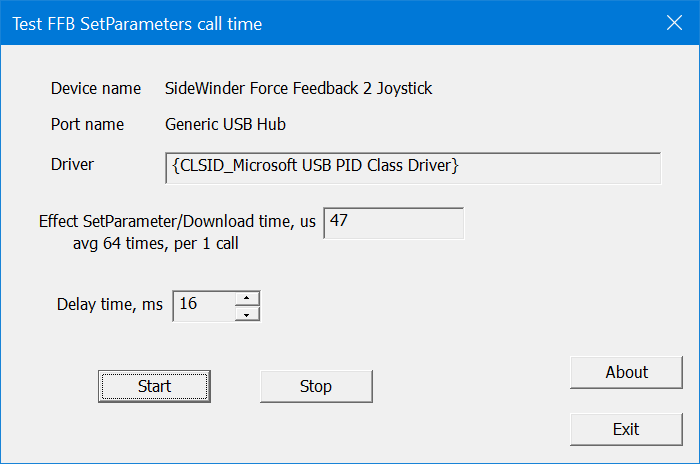Click the window title 'Test FFB SetParameters call time'
Viewport: 700px width, 464px height.
point(137,24)
